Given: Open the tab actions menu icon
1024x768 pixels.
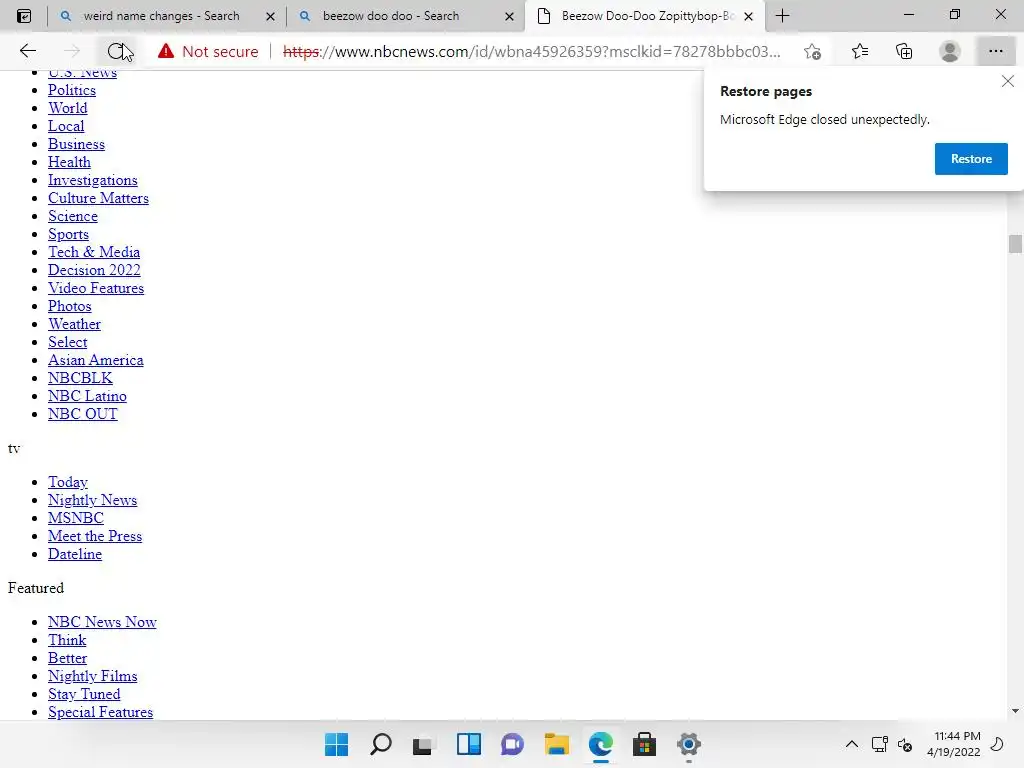Looking at the screenshot, I should [x=24, y=16].
